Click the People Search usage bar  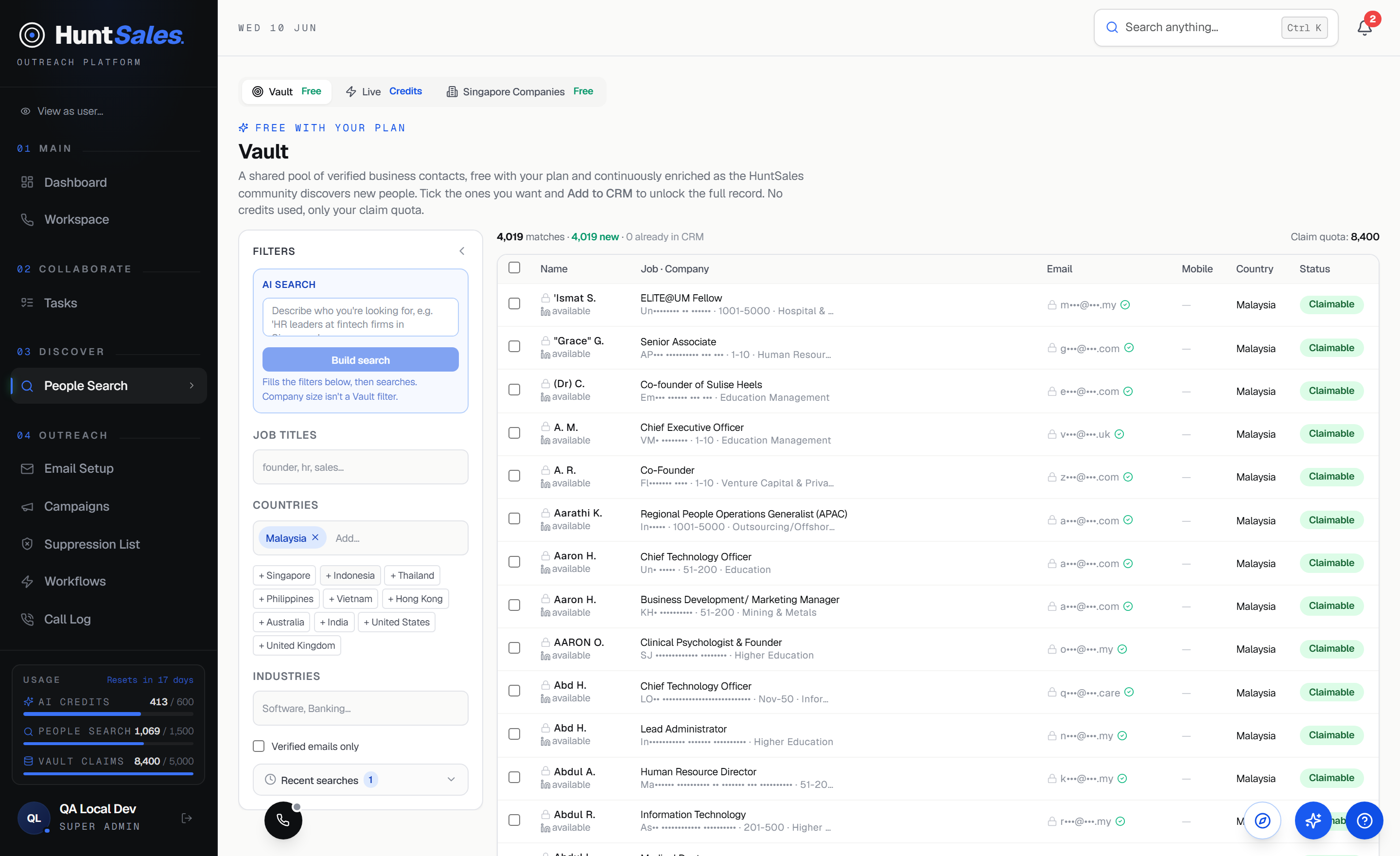coord(108,743)
